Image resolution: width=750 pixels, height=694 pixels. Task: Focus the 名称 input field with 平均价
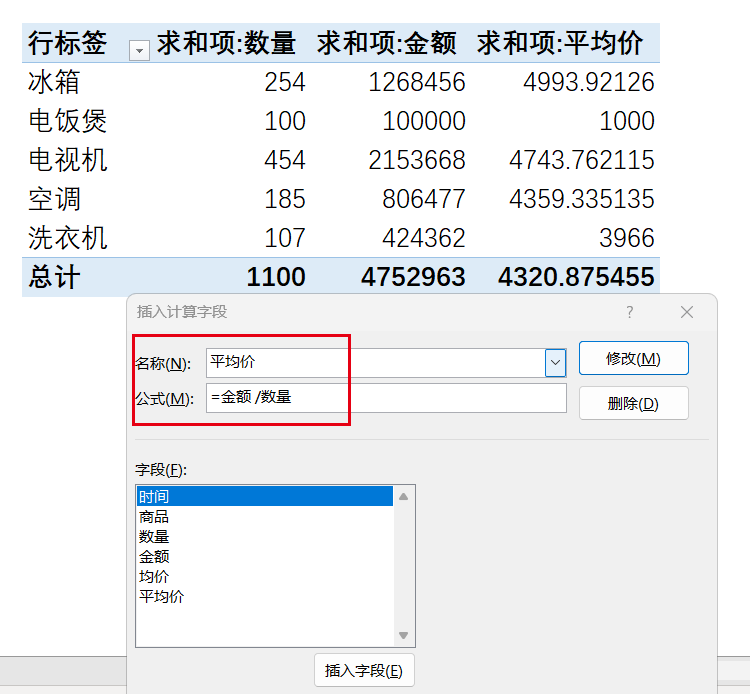[x=375, y=363]
